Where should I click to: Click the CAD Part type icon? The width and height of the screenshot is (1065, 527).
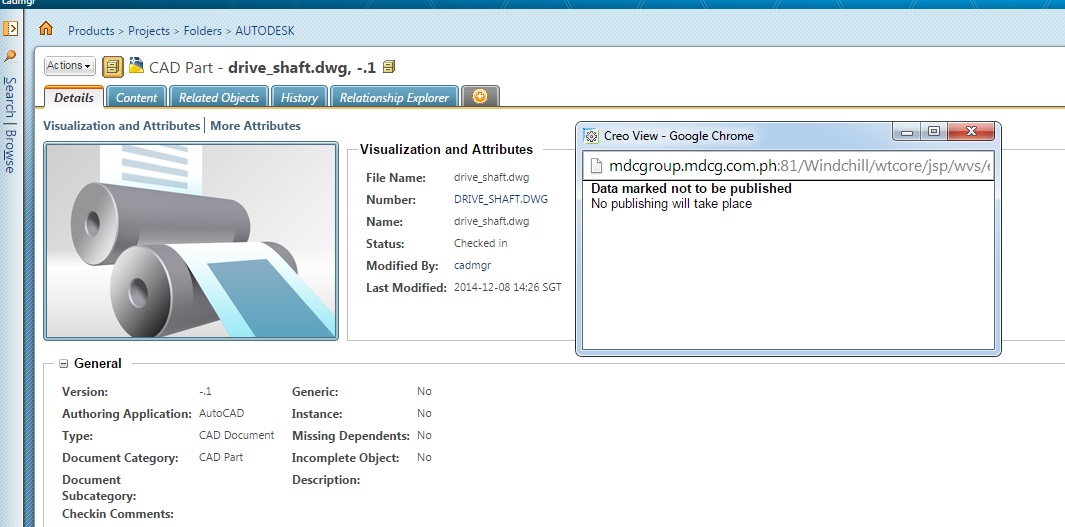(x=137, y=65)
